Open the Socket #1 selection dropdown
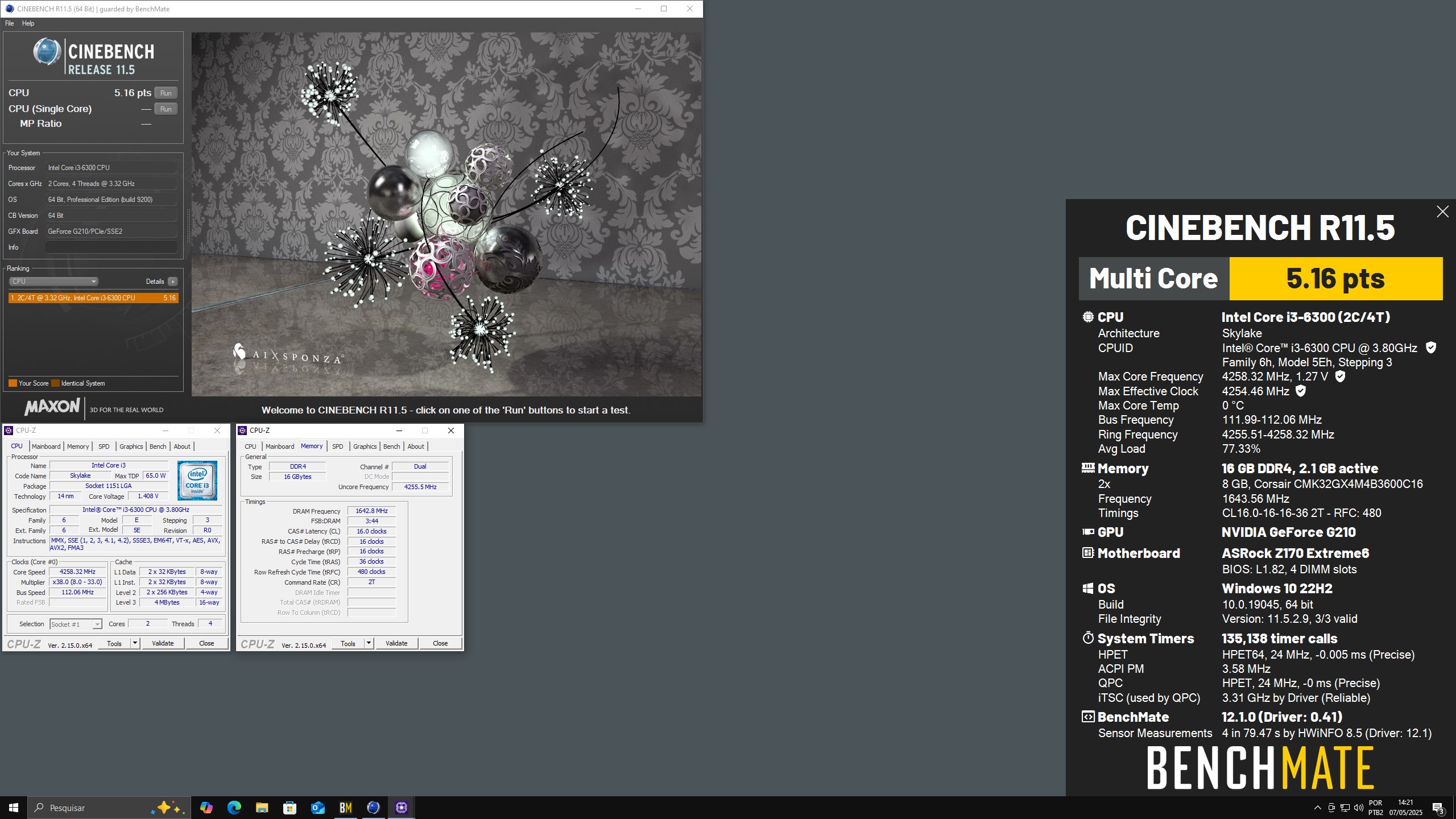Screen dimensions: 1456x819 tap(76, 624)
